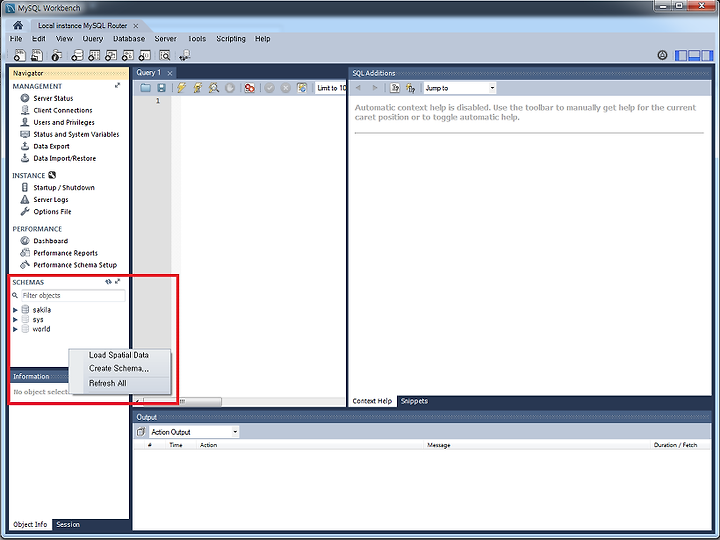Click the search table data toolbar icon
The image size is (720, 540).
point(164,56)
